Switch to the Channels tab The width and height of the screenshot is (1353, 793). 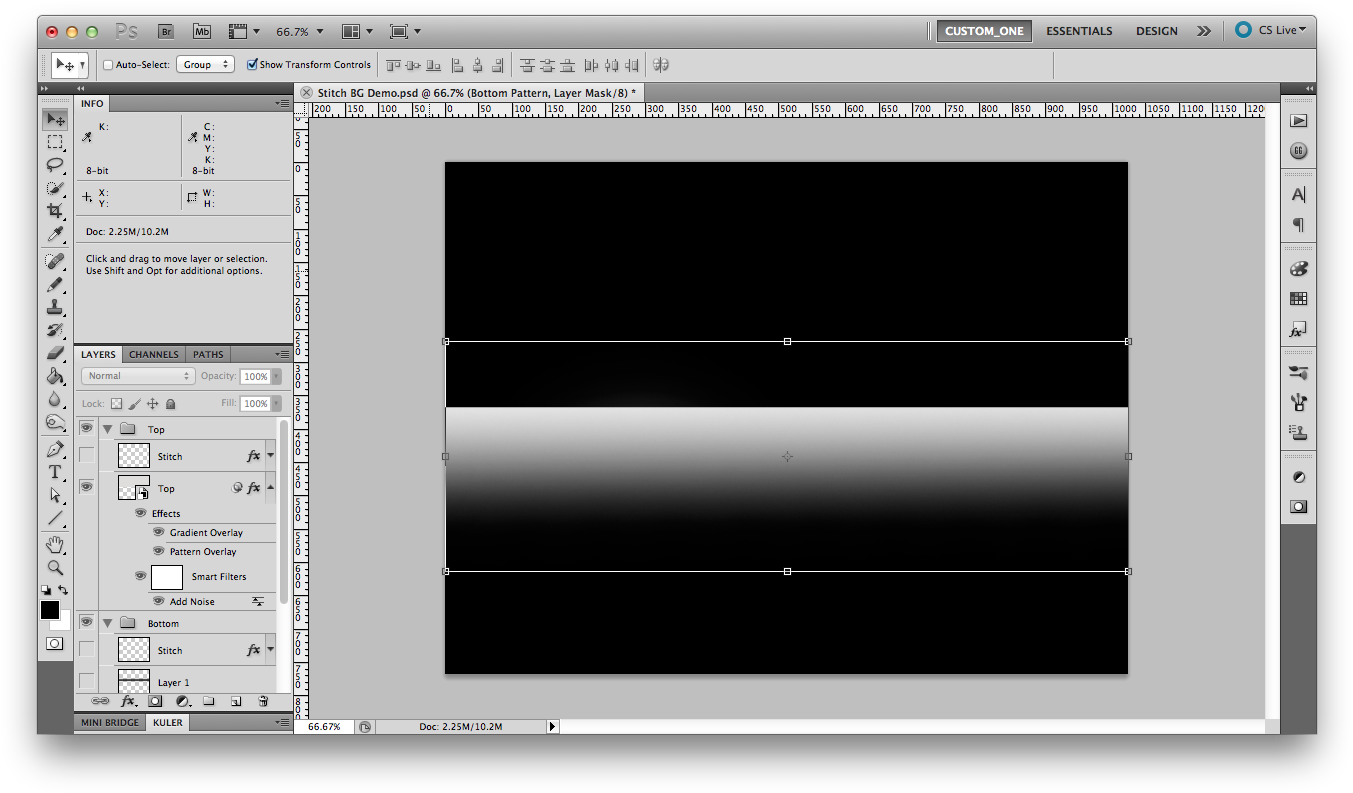[x=153, y=354]
